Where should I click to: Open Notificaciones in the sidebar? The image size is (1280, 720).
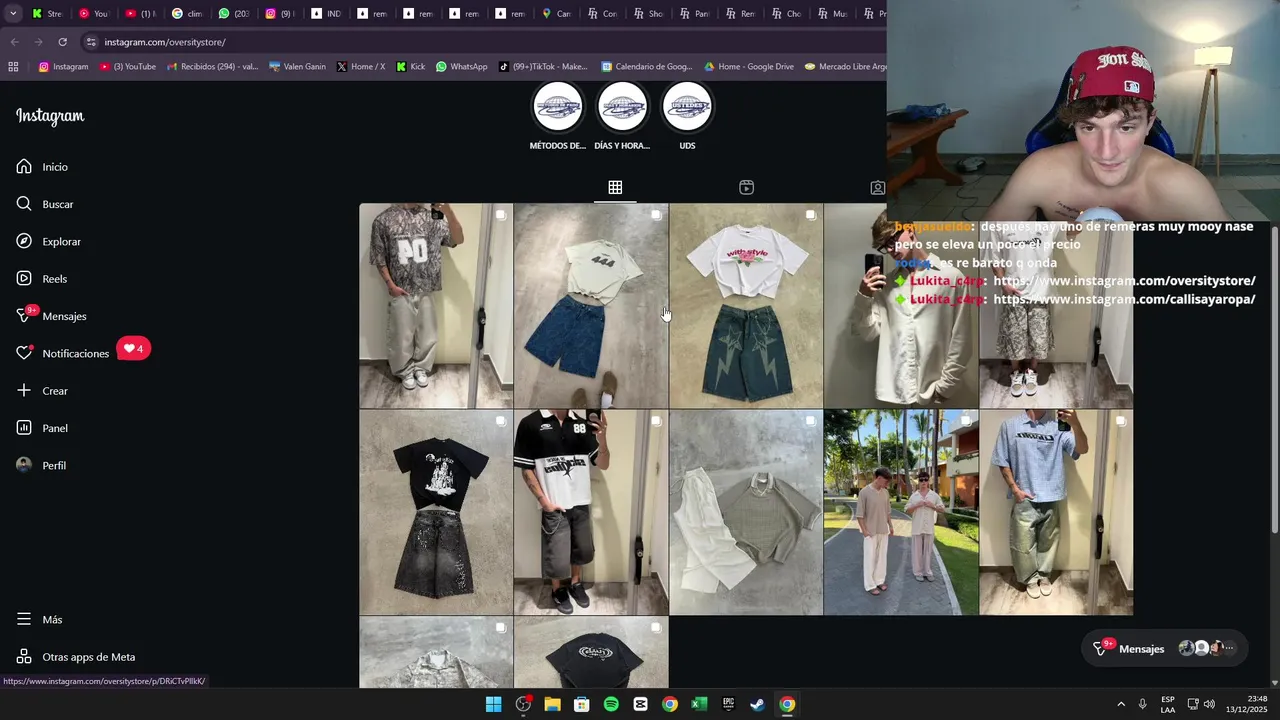tap(62, 353)
